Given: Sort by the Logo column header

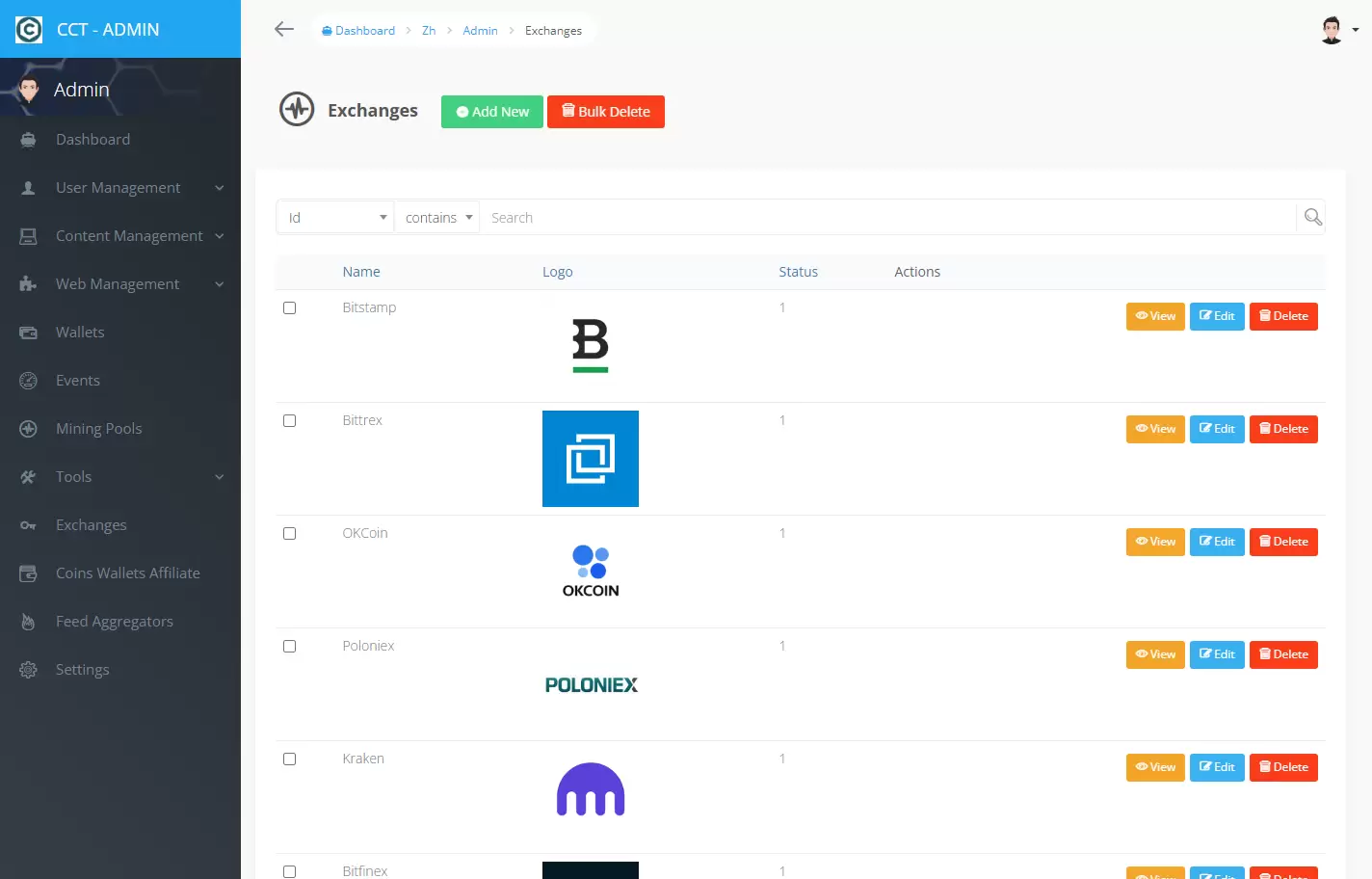Looking at the screenshot, I should tap(558, 272).
